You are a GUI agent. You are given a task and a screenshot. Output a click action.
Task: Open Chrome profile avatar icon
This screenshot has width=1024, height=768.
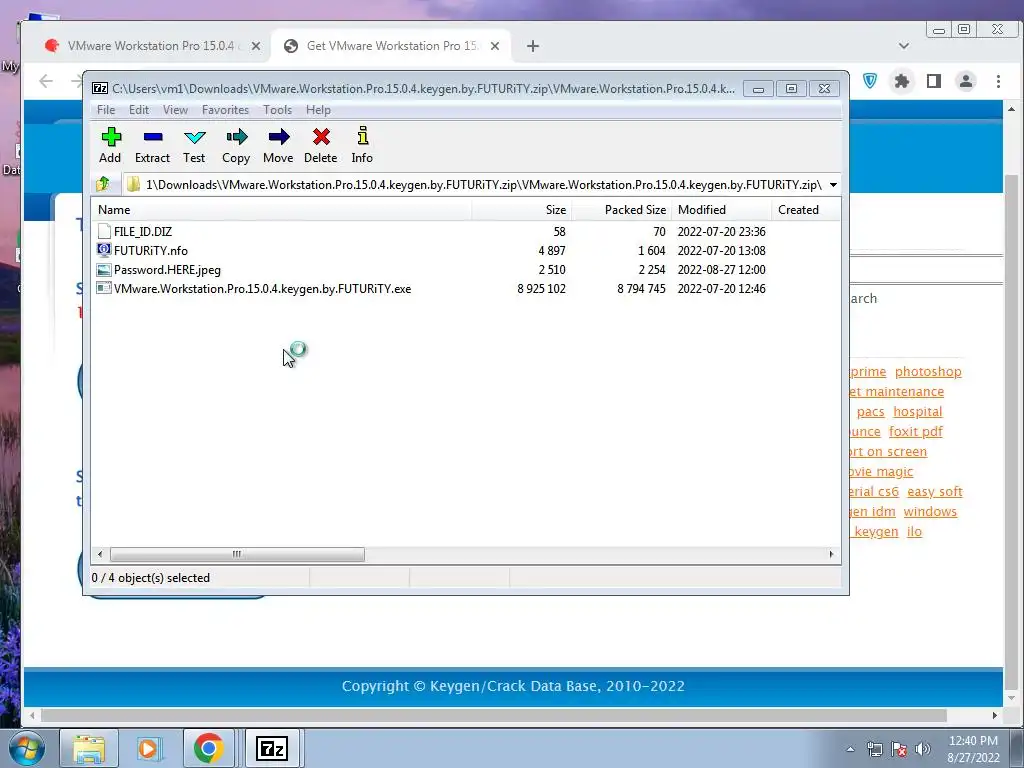tap(966, 81)
